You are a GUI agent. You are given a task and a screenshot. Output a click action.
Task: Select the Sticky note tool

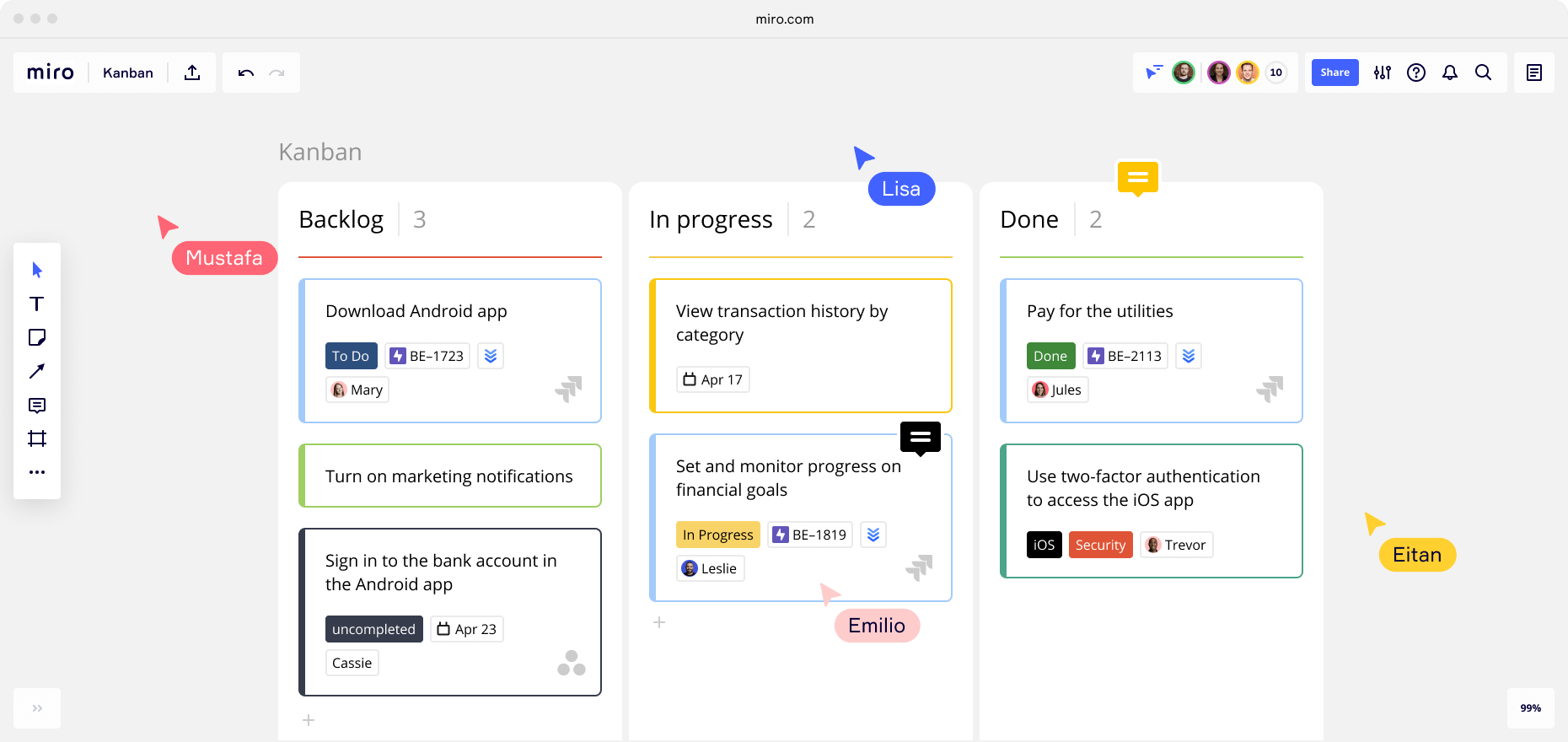tap(37, 337)
